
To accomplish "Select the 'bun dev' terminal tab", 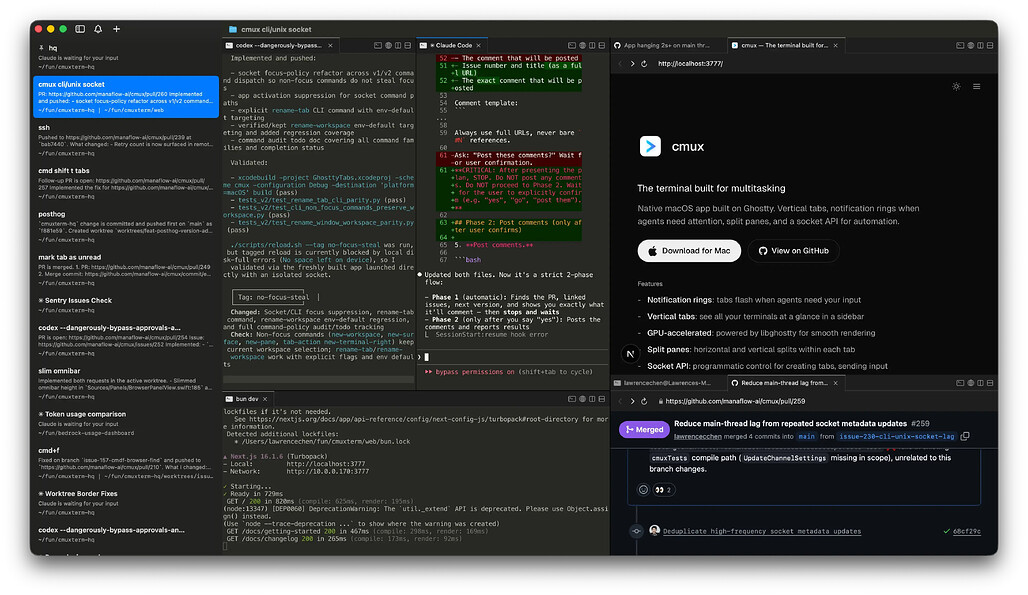I will click(245, 399).
